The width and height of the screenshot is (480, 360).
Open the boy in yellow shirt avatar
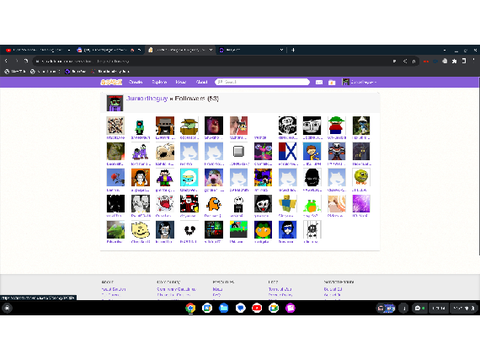pyautogui.click(x=312, y=152)
